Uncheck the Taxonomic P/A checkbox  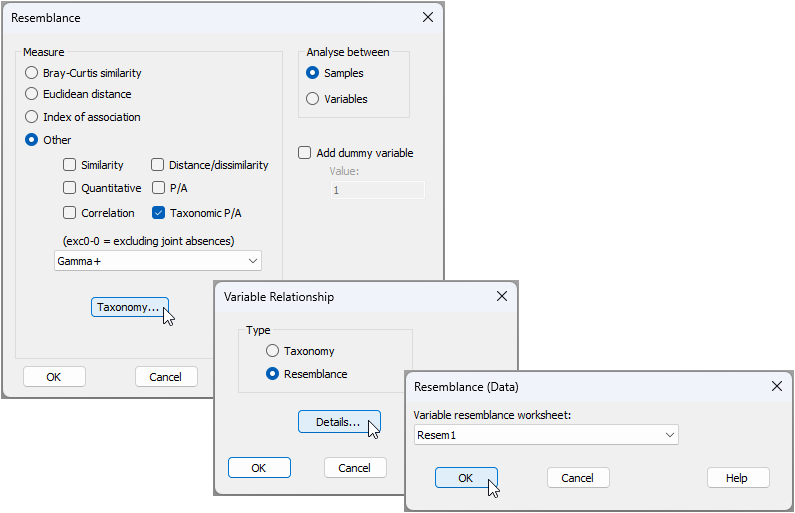click(x=158, y=213)
